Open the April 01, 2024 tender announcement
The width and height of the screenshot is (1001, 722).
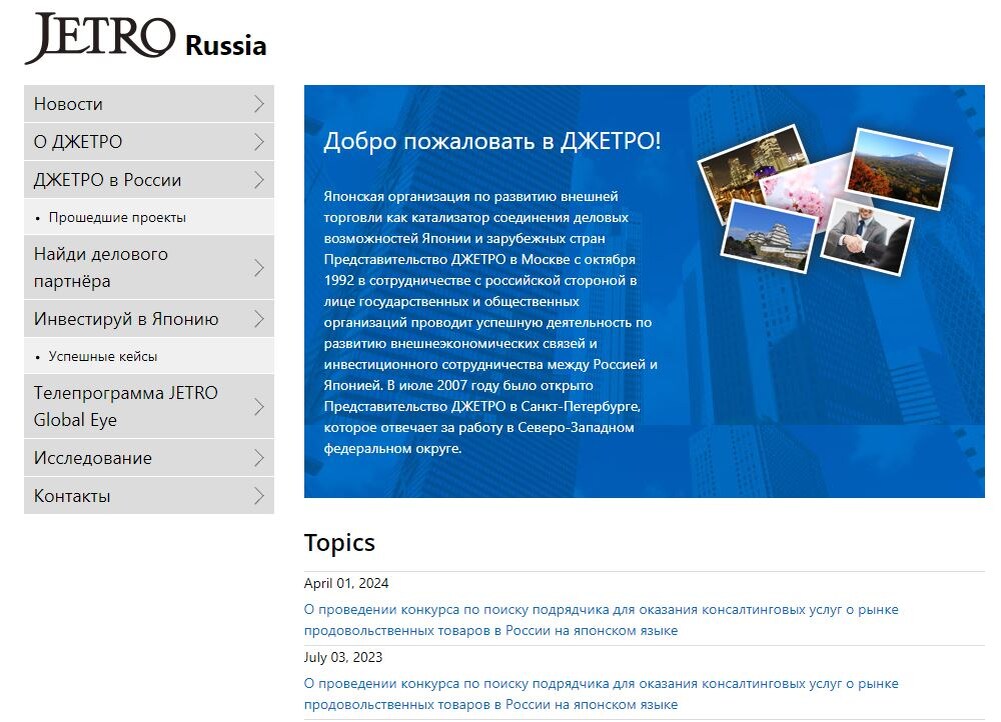click(x=601, y=620)
